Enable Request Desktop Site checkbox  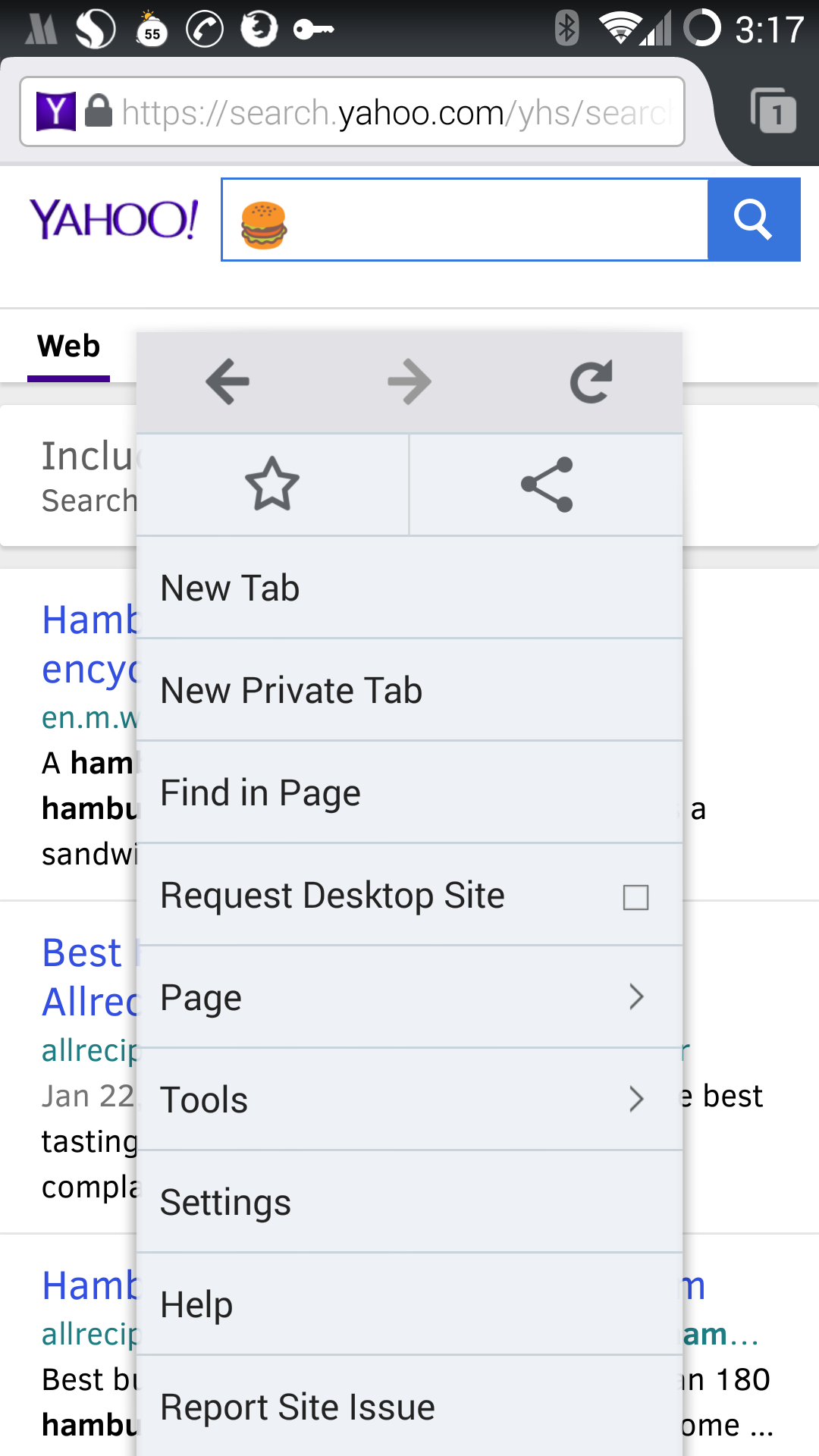[x=635, y=897]
